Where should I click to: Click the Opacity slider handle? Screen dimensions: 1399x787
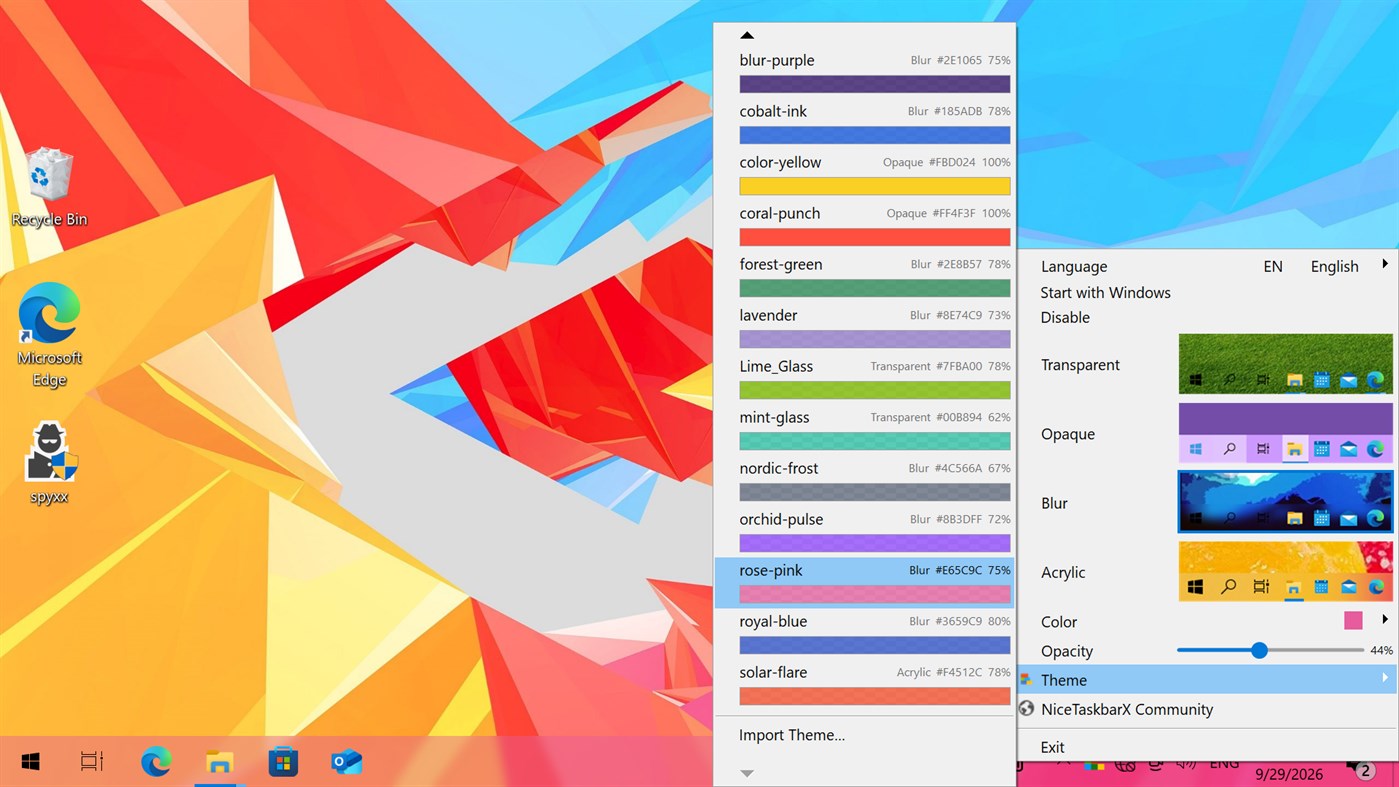[x=1259, y=650]
